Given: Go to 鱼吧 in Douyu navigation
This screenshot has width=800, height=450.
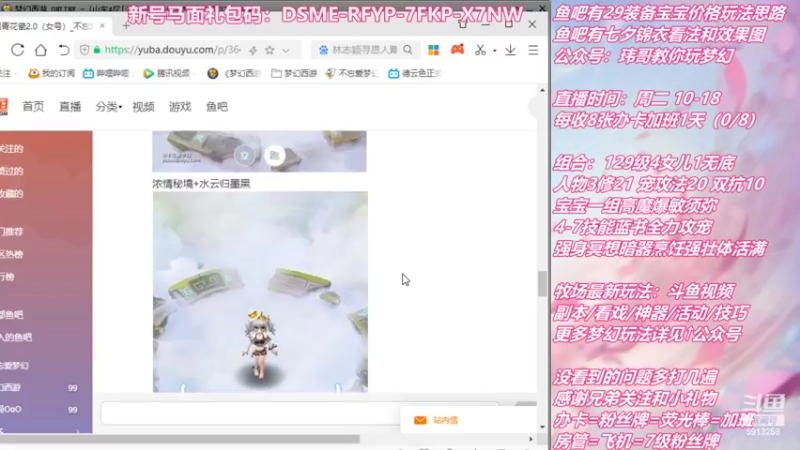Looking at the screenshot, I should (x=217, y=107).
